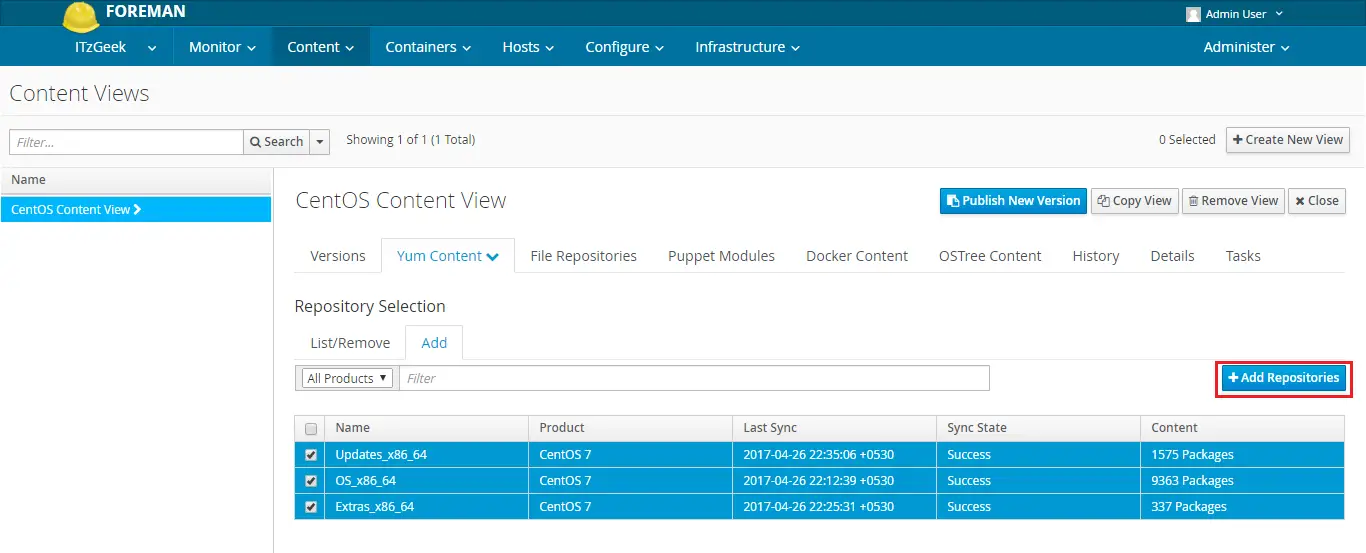Expand the Search options dropdown arrow
The width and height of the screenshot is (1366, 553).
320,142
